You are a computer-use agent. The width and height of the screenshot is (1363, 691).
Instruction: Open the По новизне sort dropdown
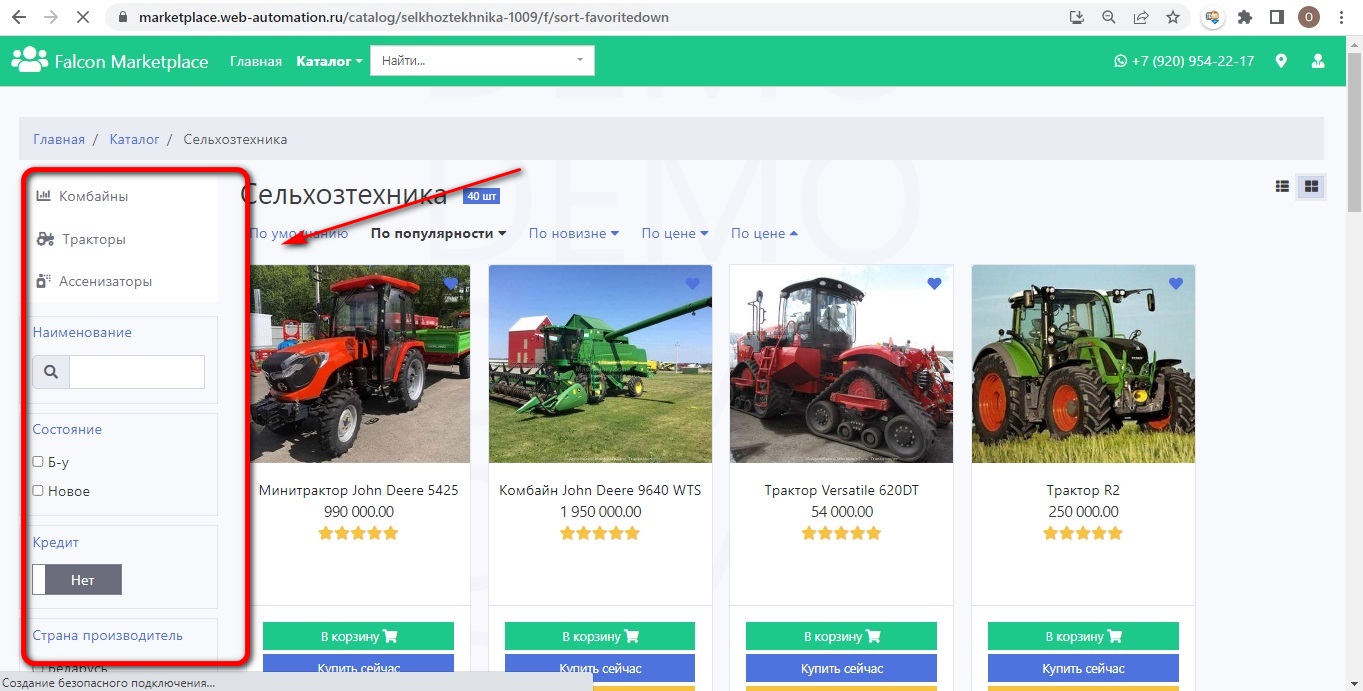[x=573, y=233]
